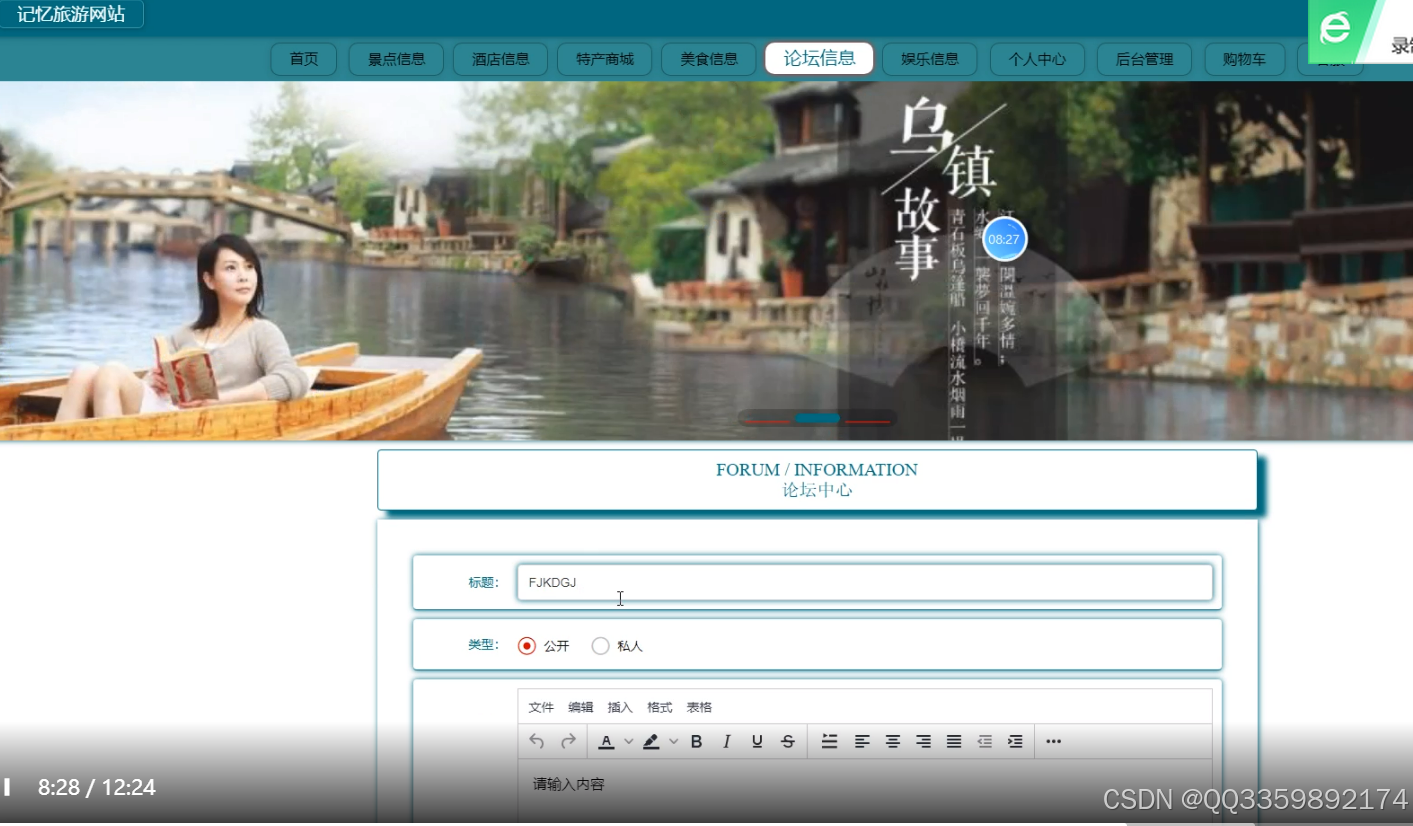Increase indent in the editor
1413x826 pixels.
(1015, 741)
